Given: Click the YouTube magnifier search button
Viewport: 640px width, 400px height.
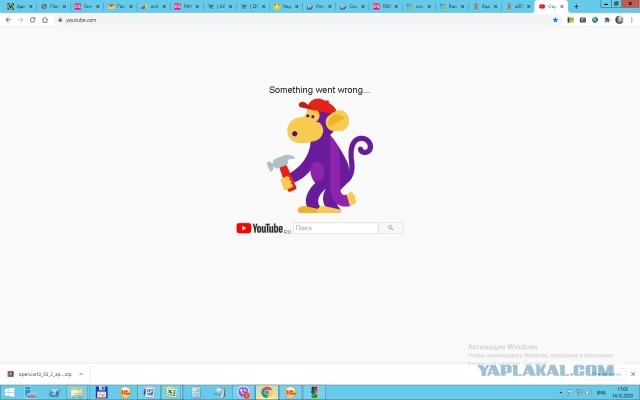Looking at the screenshot, I should tap(391, 228).
